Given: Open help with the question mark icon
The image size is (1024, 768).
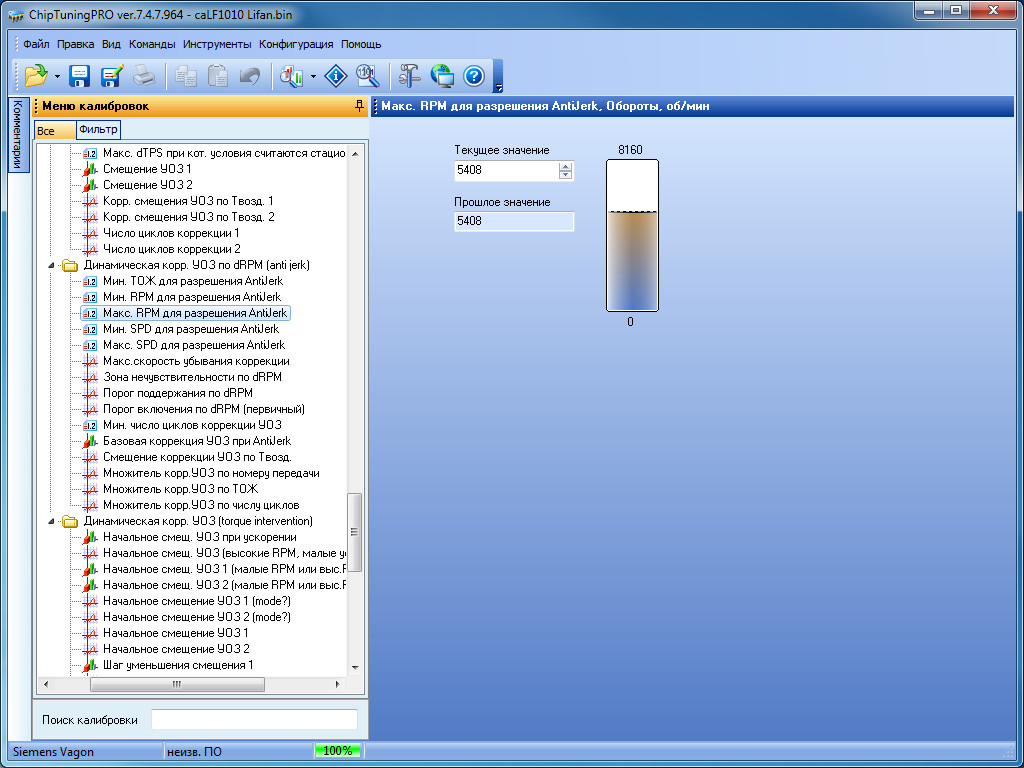Looking at the screenshot, I should pyautogui.click(x=473, y=76).
